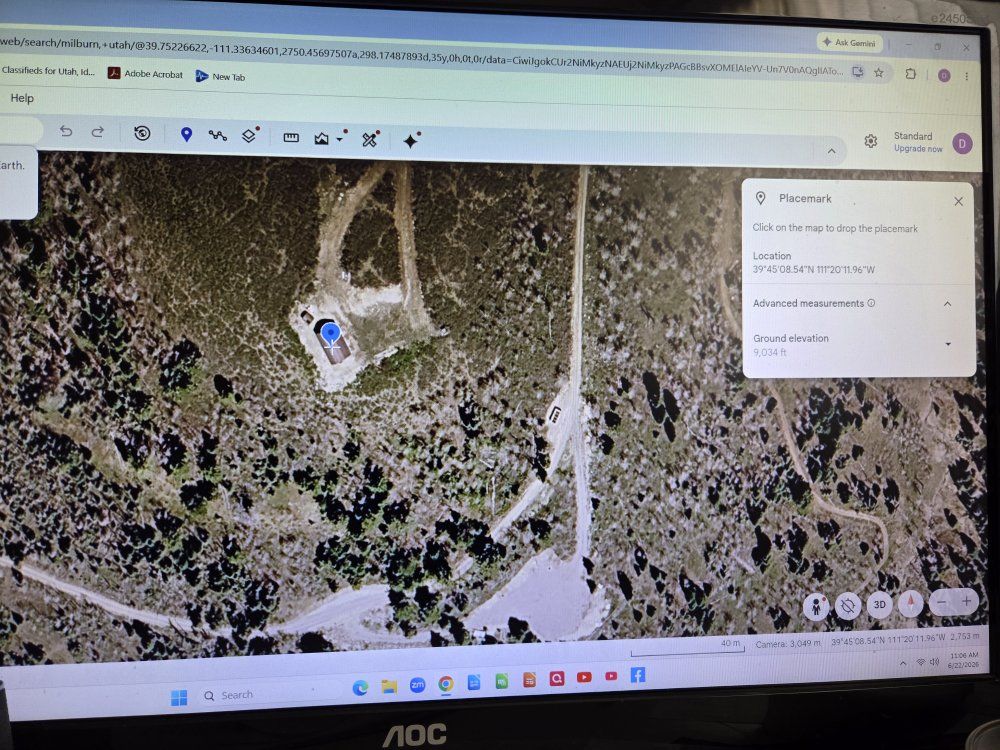The width and height of the screenshot is (1000, 750).
Task: Open the Windows Start menu
Action: point(179,698)
